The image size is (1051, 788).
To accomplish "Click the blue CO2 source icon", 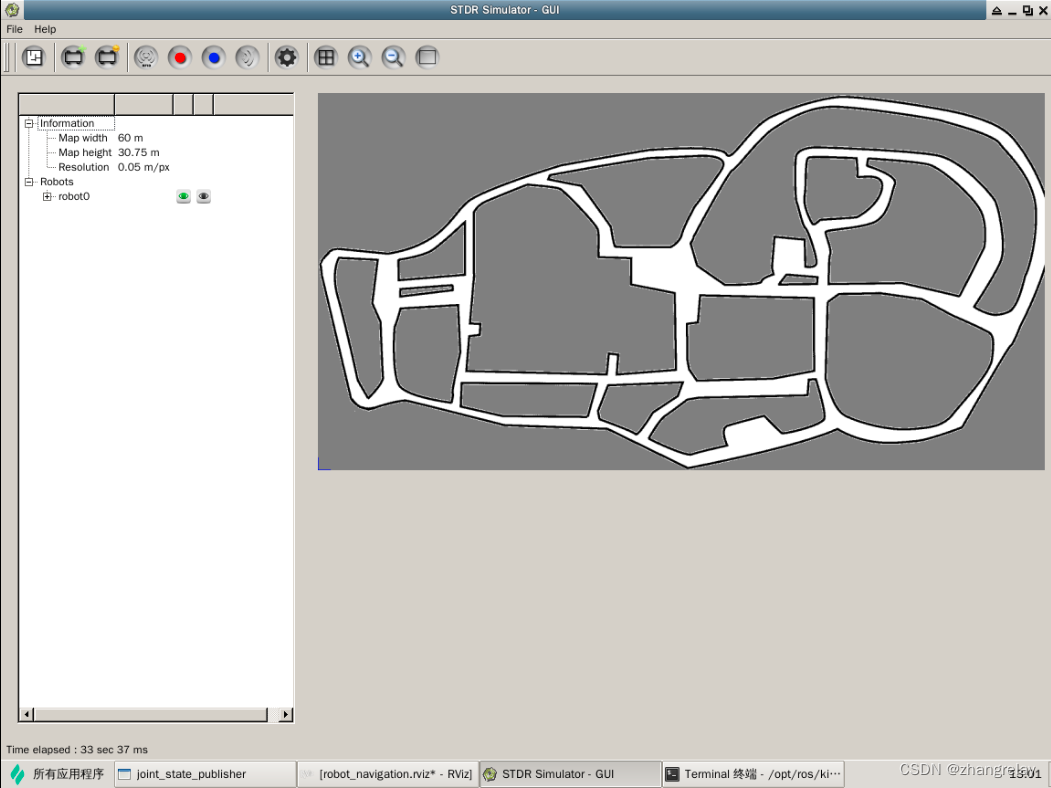I will click(213, 57).
